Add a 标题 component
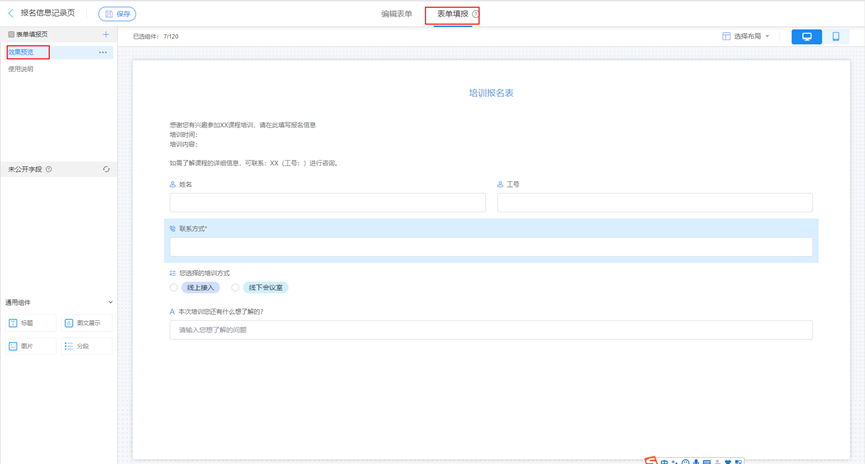The image size is (865, 464). tap(31, 323)
